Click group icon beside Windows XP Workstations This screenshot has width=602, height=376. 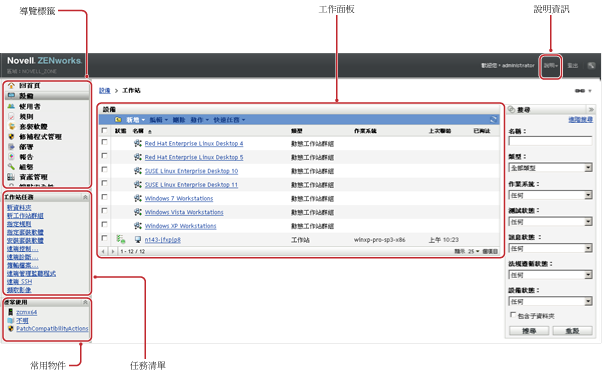coord(138,226)
